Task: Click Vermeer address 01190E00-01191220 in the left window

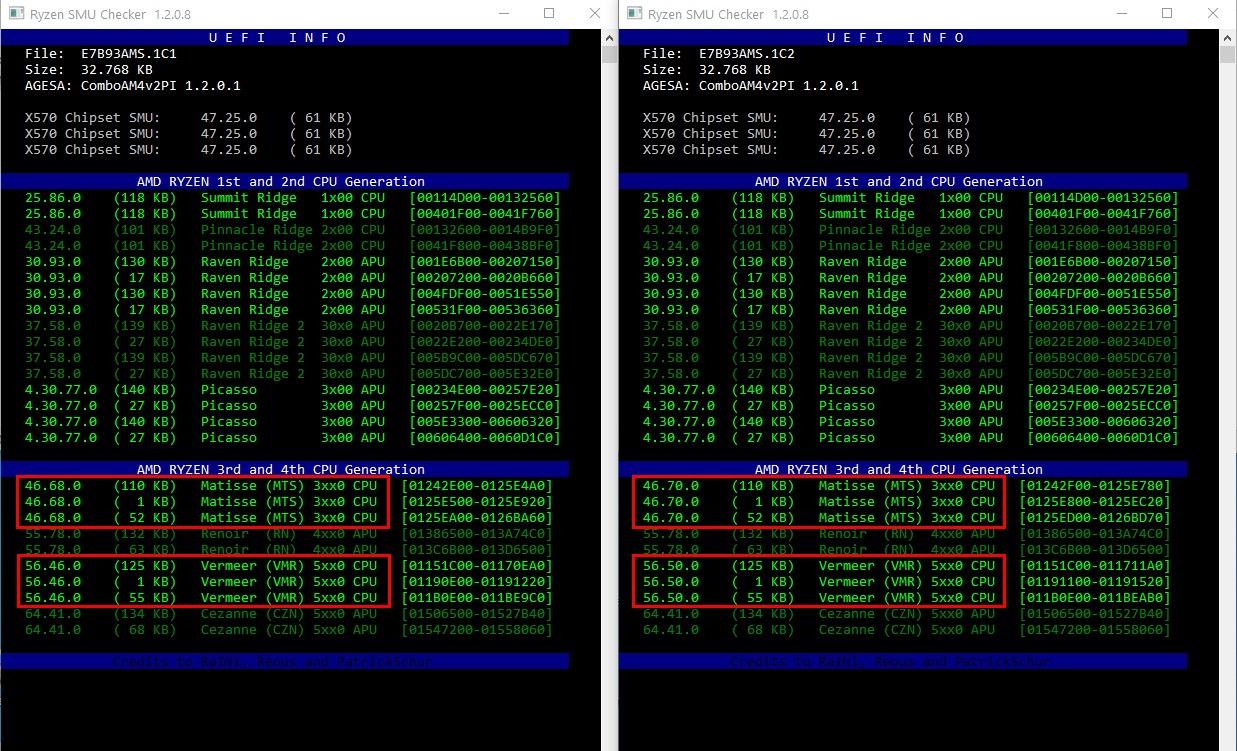Action: pyautogui.click(x=477, y=581)
